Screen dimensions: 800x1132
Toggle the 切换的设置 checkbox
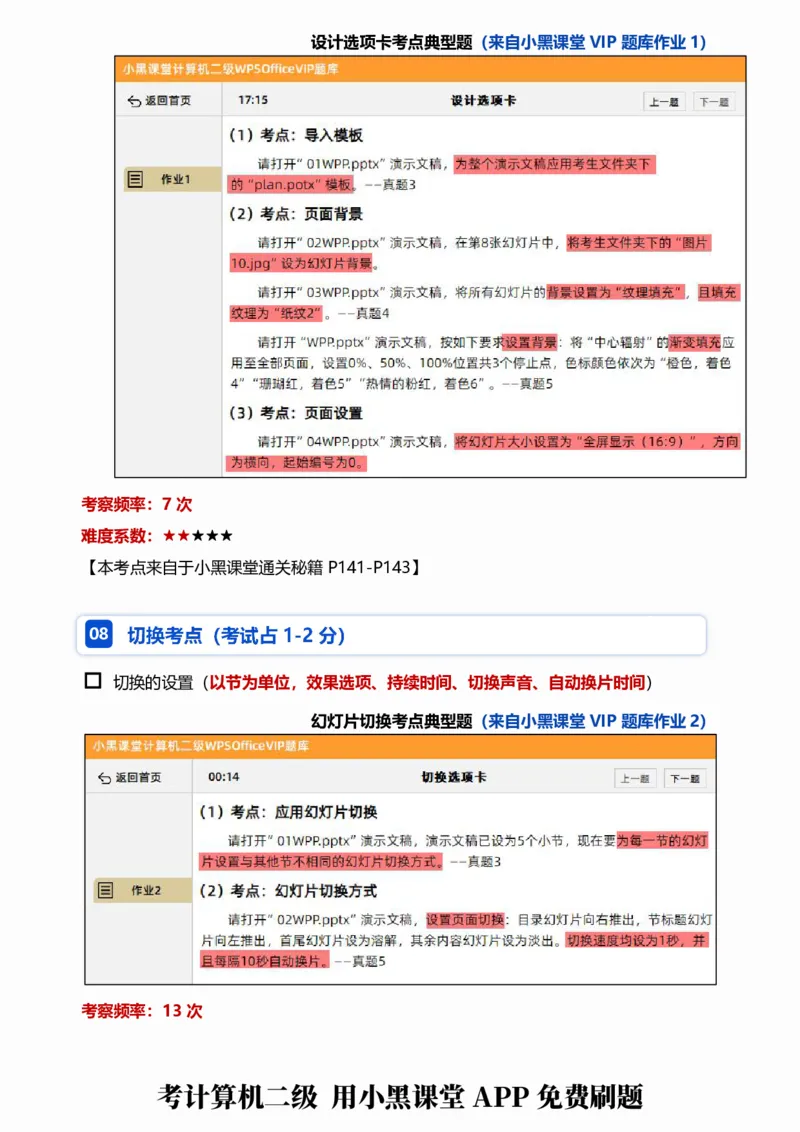click(x=89, y=682)
